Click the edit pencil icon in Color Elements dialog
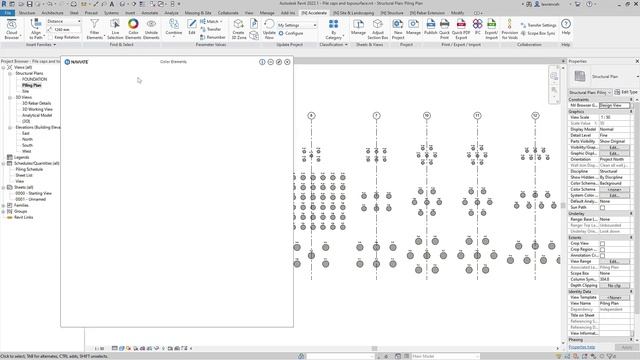The height and width of the screenshot is (360, 640). pyautogui.click(x=279, y=62)
